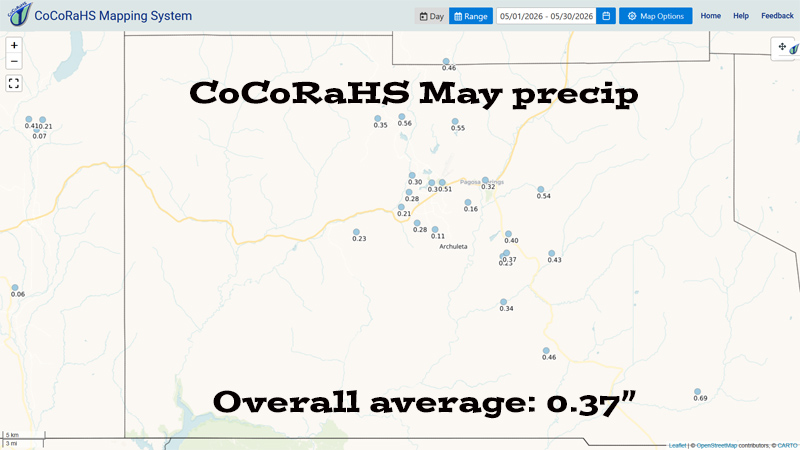Select the station marker reading 0.06
Screen dimensions: 800x450
pyautogui.click(x=15, y=288)
